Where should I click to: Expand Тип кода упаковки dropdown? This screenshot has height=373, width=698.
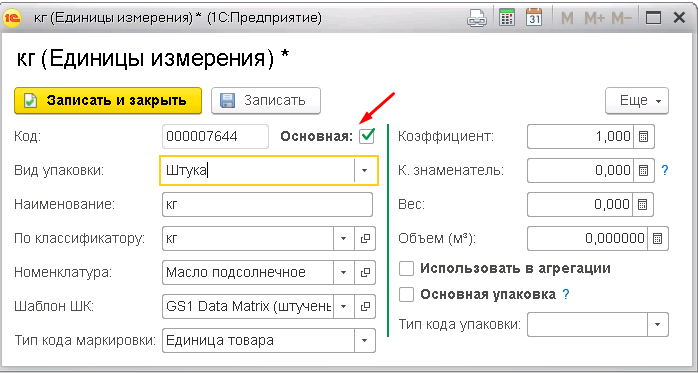coord(658,324)
